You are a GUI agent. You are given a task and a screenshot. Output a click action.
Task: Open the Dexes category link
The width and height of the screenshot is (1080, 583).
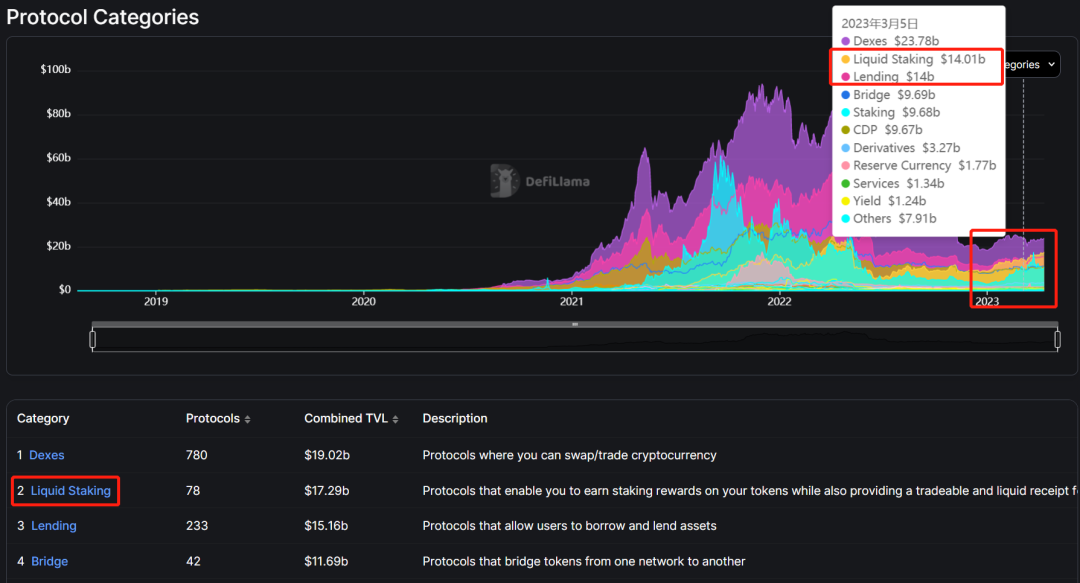tap(47, 455)
